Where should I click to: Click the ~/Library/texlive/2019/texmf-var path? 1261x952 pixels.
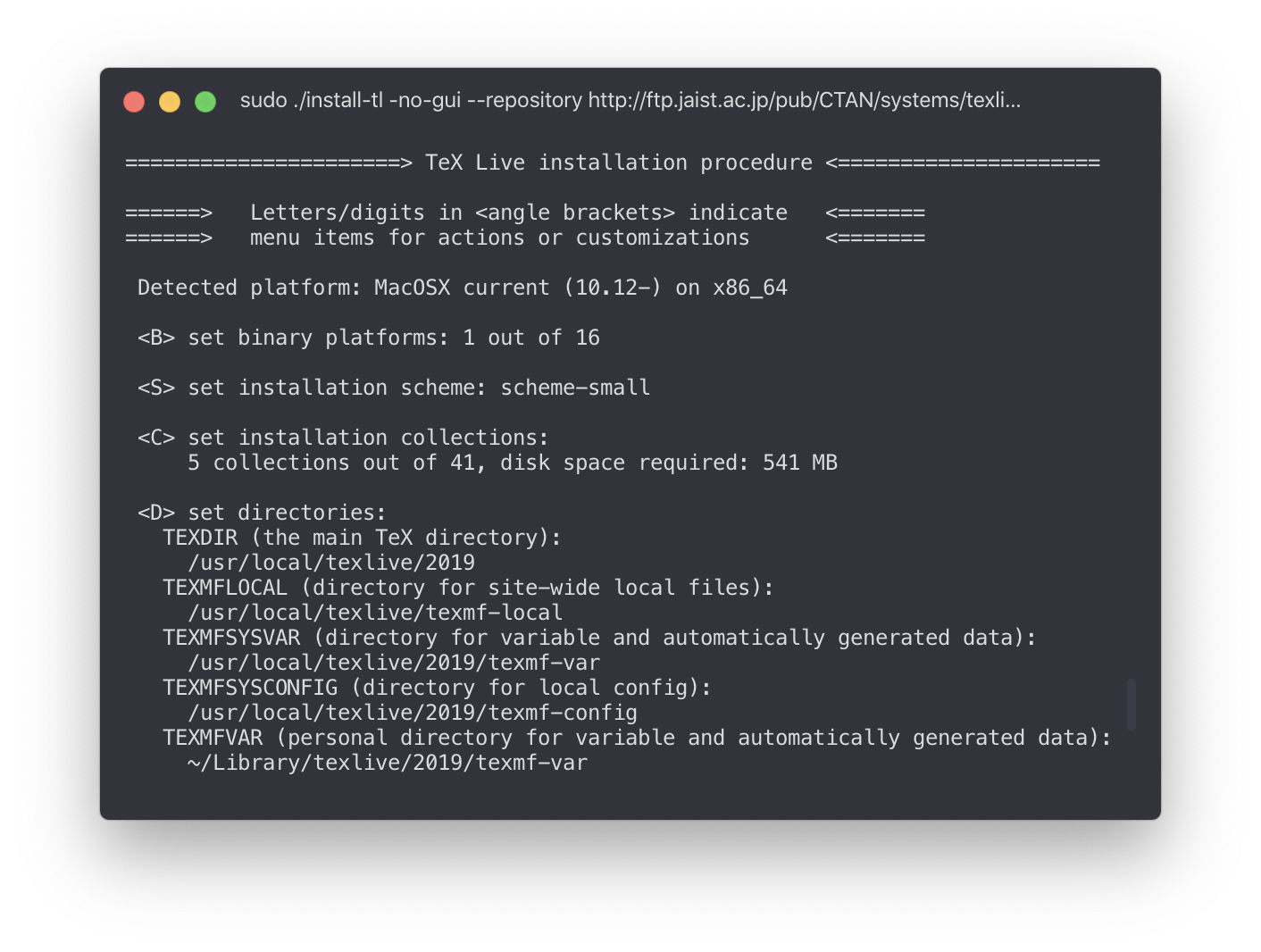[388, 763]
